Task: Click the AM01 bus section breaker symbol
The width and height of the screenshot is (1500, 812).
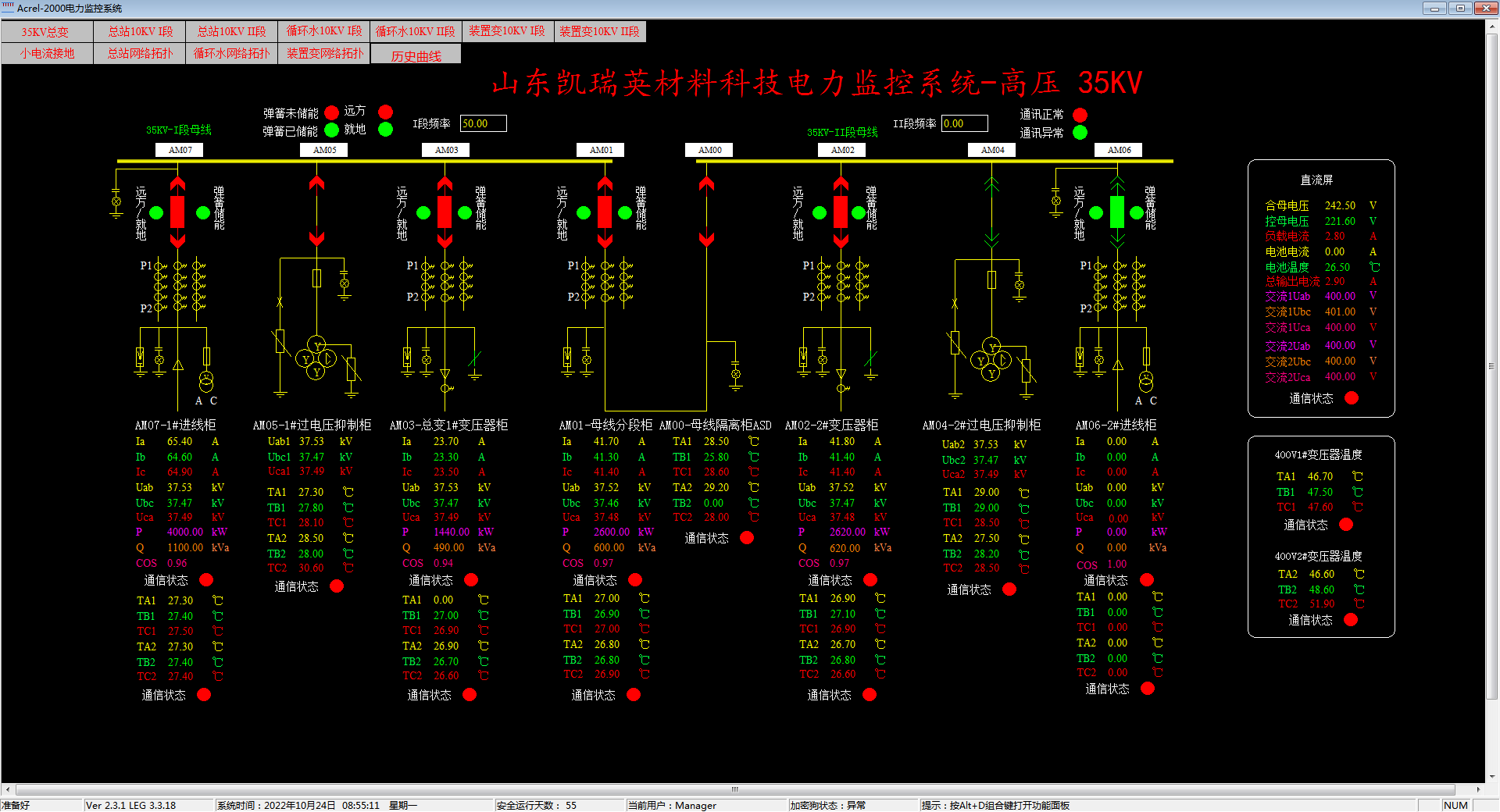Action: click(x=605, y=212)
